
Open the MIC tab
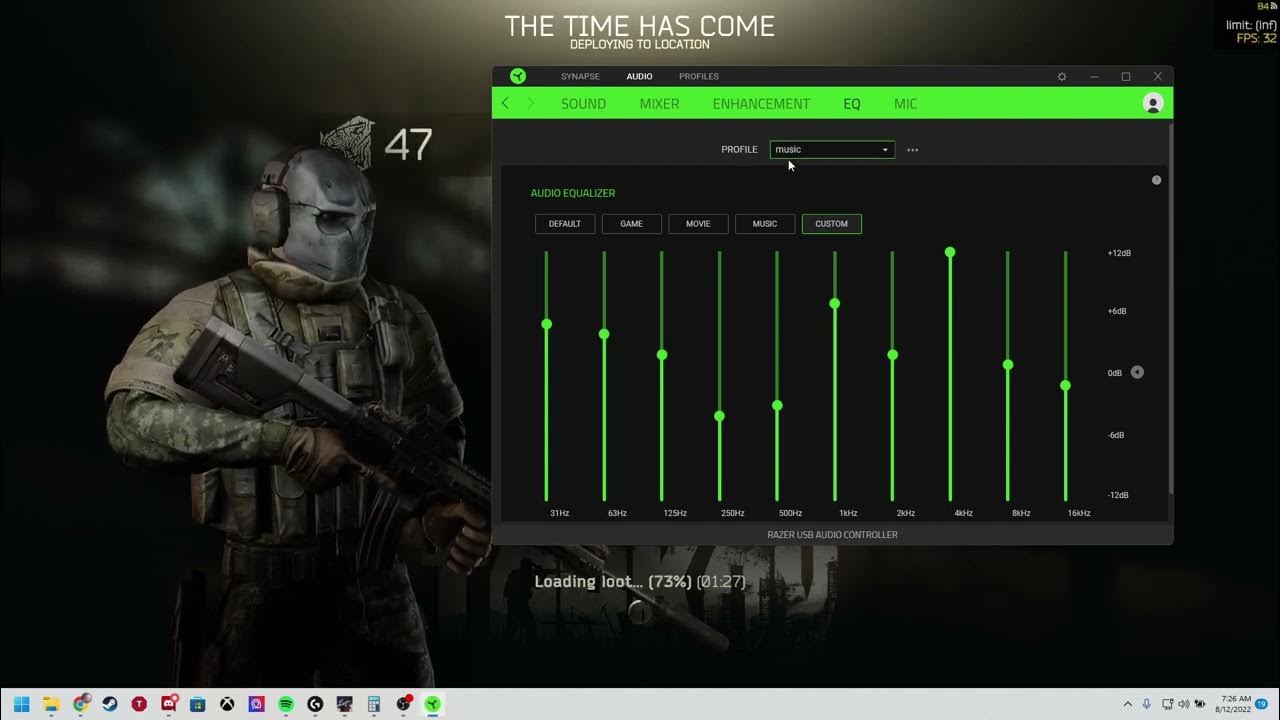905,104
